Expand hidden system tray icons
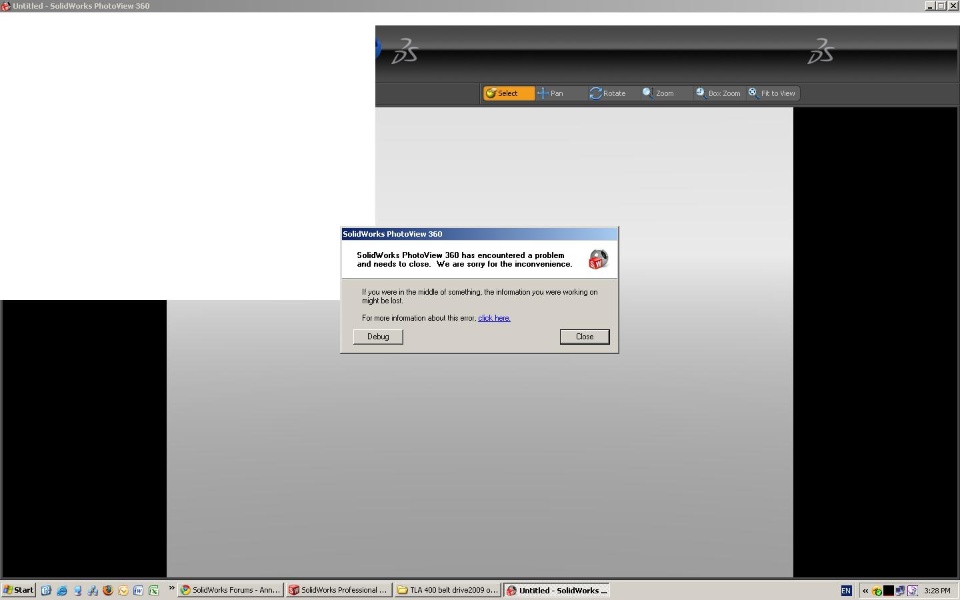 click(x=865, y=591)
